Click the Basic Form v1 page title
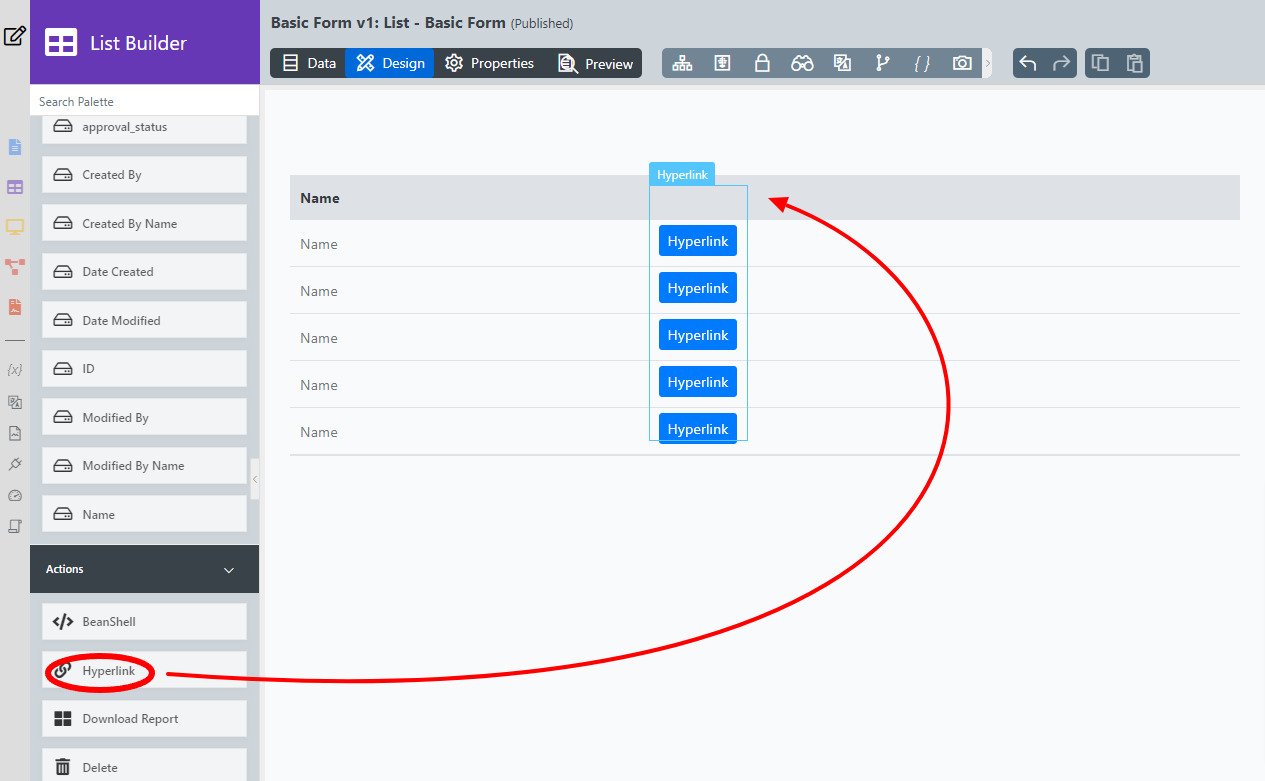This screenshot has height=781, width=1265. click(388, 22)
